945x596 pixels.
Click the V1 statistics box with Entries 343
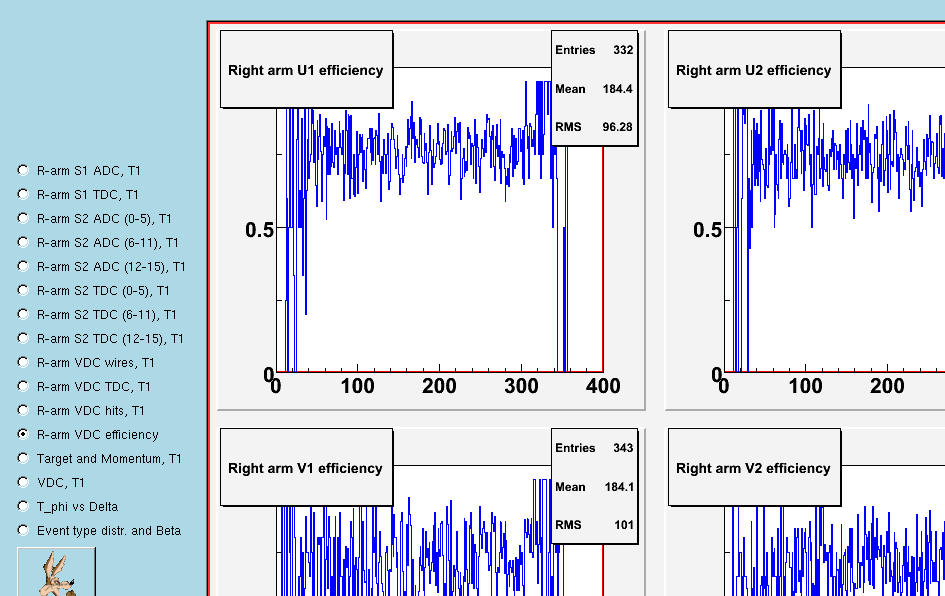(x=594, y=486)
